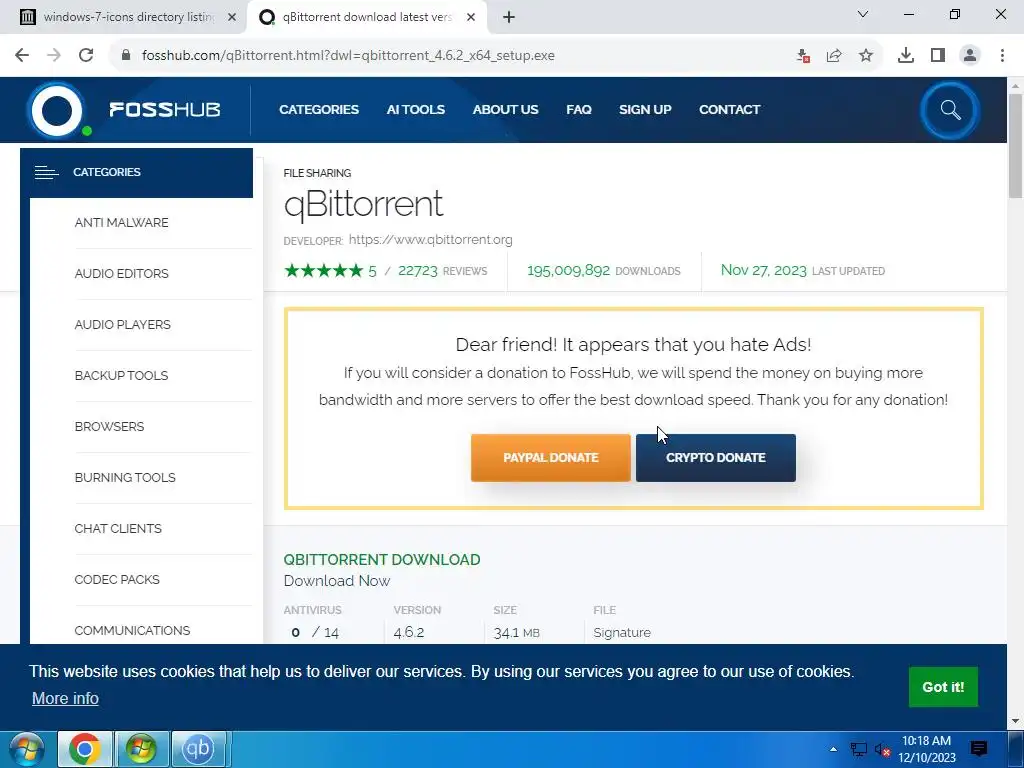This screenshot has width=1024, height=768.
Task: Open ABOUT US in the top navigation
Action: pos(505,110)
